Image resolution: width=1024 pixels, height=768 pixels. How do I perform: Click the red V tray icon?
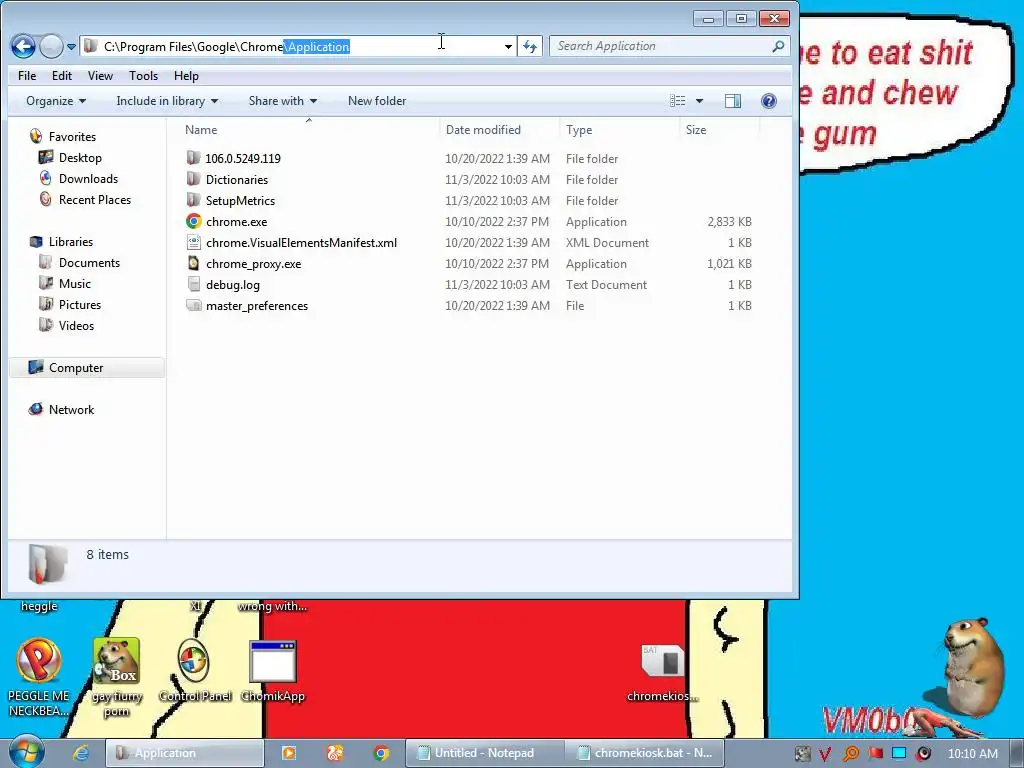click(825, 754)
